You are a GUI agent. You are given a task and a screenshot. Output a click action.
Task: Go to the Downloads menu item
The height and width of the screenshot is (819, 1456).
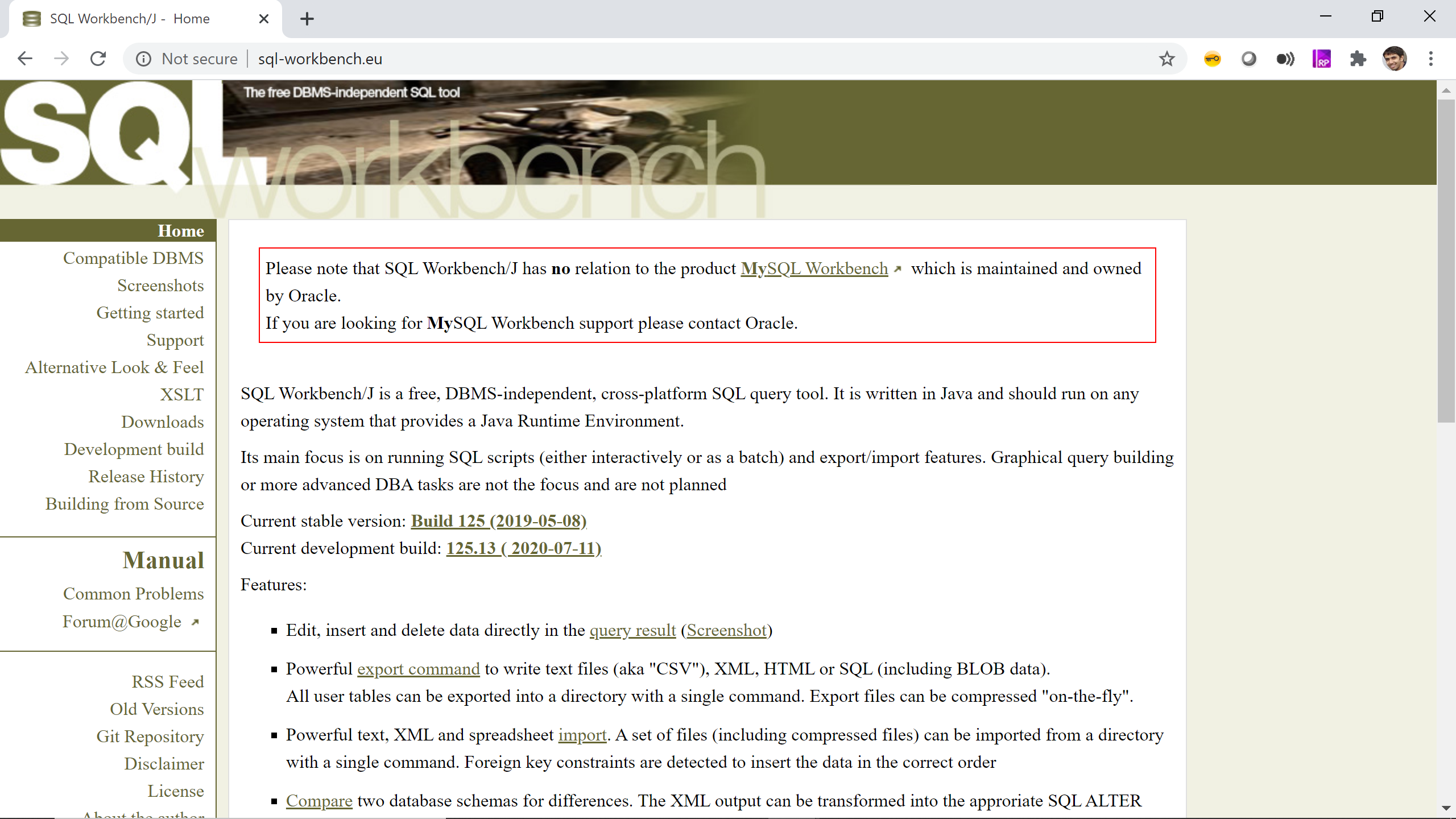(162, 422)
